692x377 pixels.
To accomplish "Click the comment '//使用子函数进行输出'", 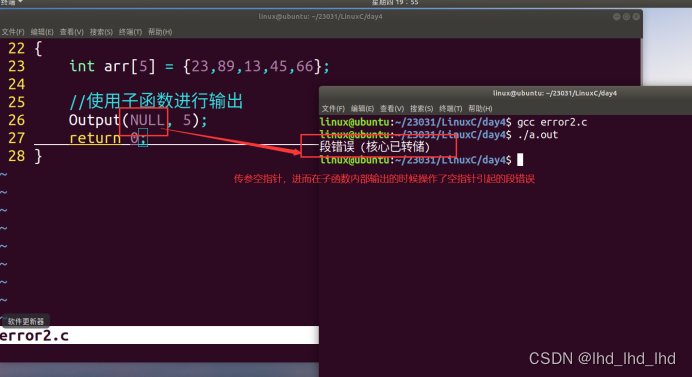I will coord(156,102).
